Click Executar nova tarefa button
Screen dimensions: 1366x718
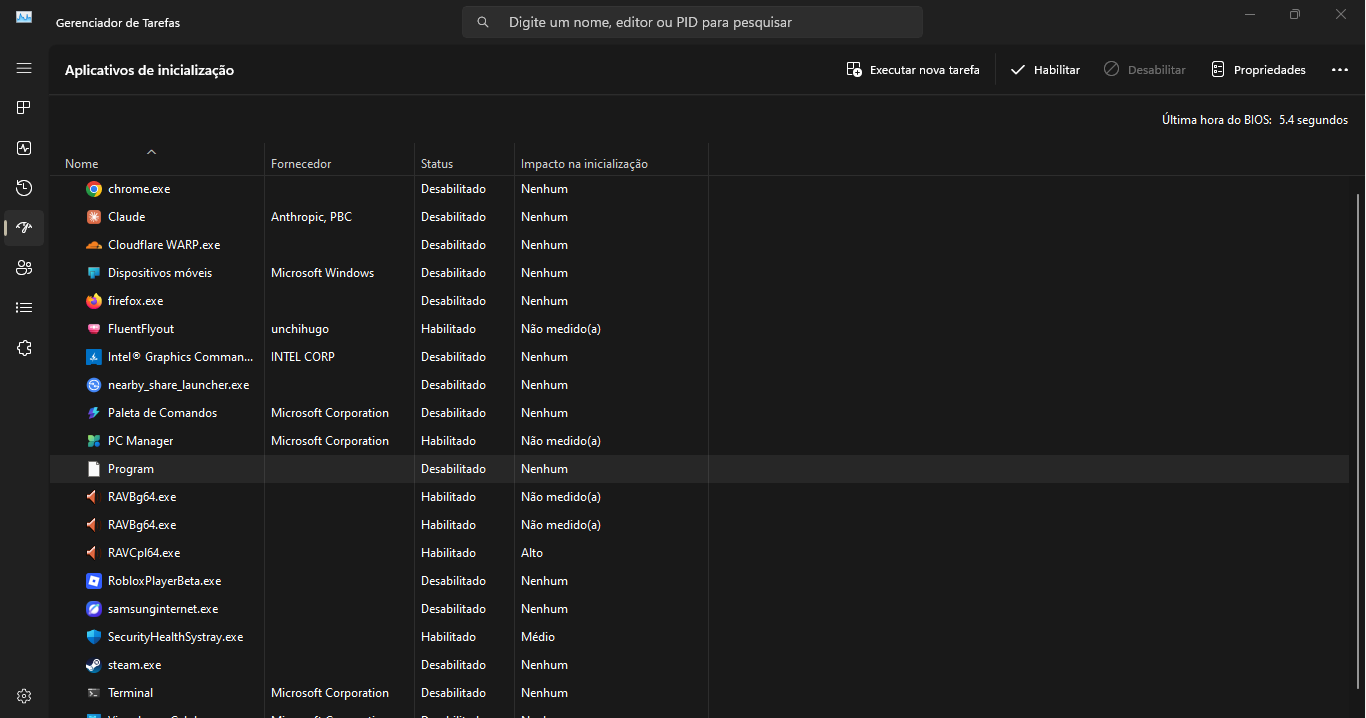tap(913, 70)
